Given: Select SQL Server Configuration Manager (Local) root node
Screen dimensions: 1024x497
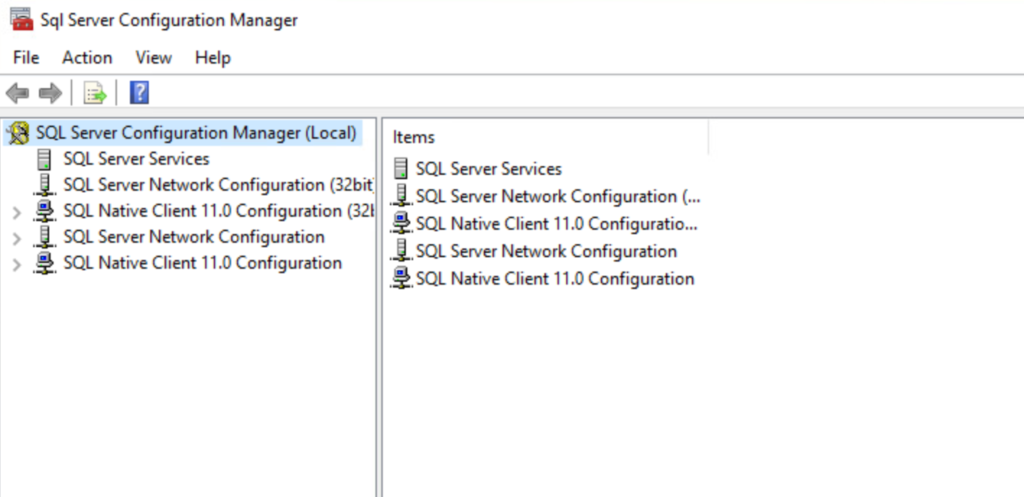Looking at the screenshot, I should (x=196, y=133).
